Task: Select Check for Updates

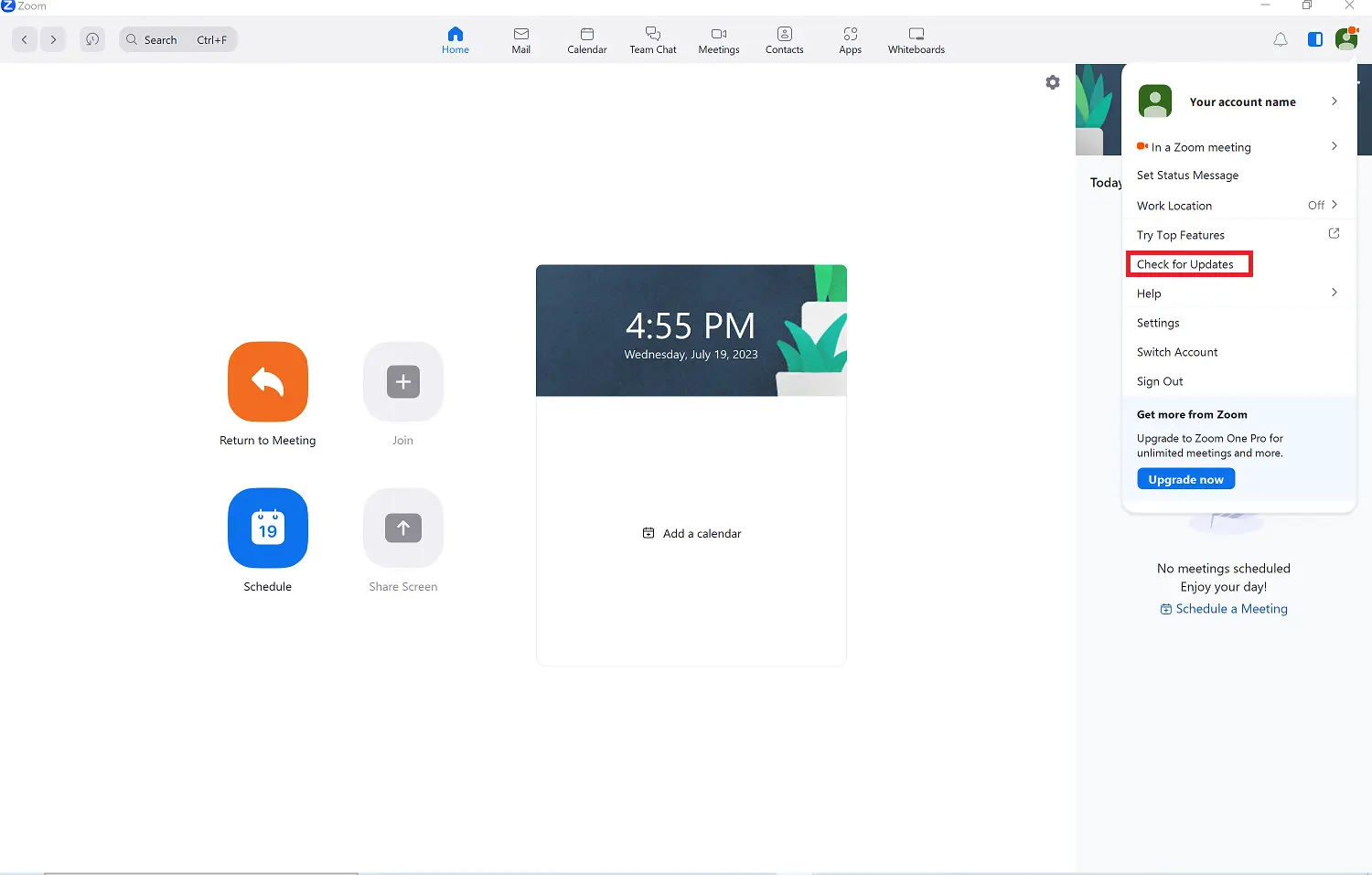Action: (x=1185, y=264)
